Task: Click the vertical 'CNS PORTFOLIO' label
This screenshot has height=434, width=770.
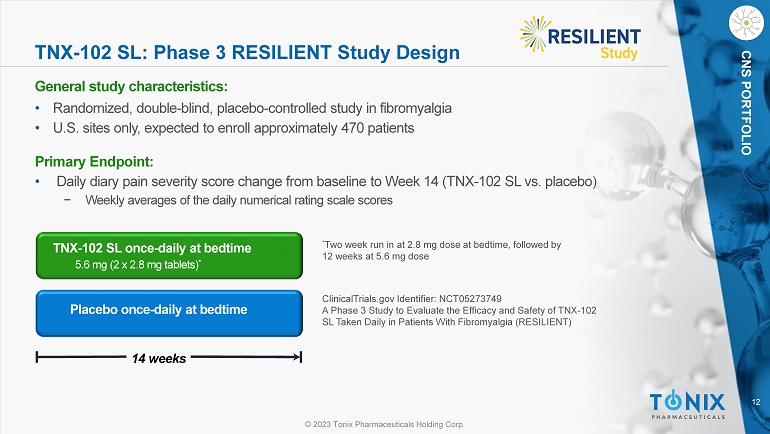Action: 746,103
